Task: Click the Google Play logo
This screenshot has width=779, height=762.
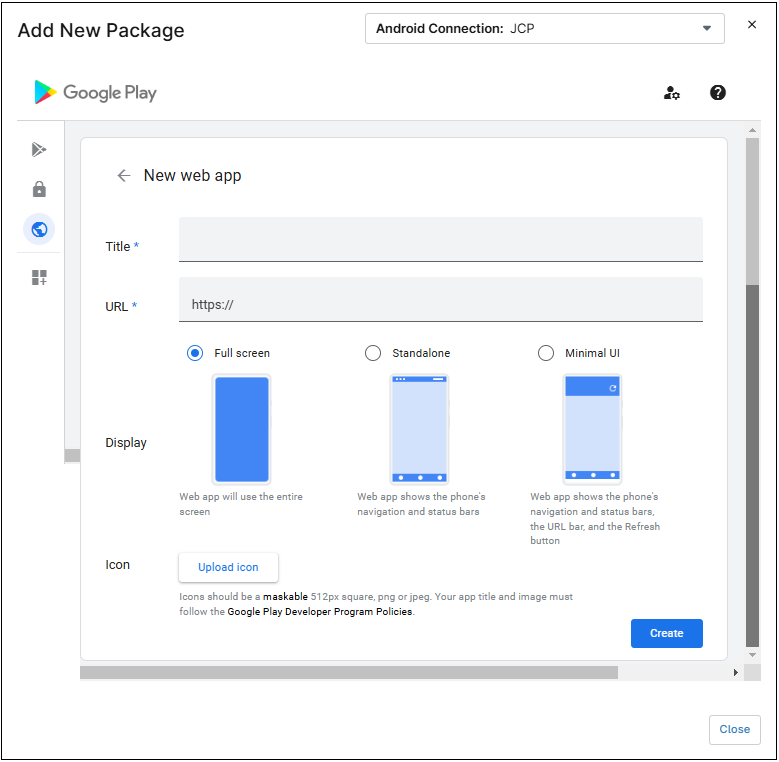Action: coord(95,93)
